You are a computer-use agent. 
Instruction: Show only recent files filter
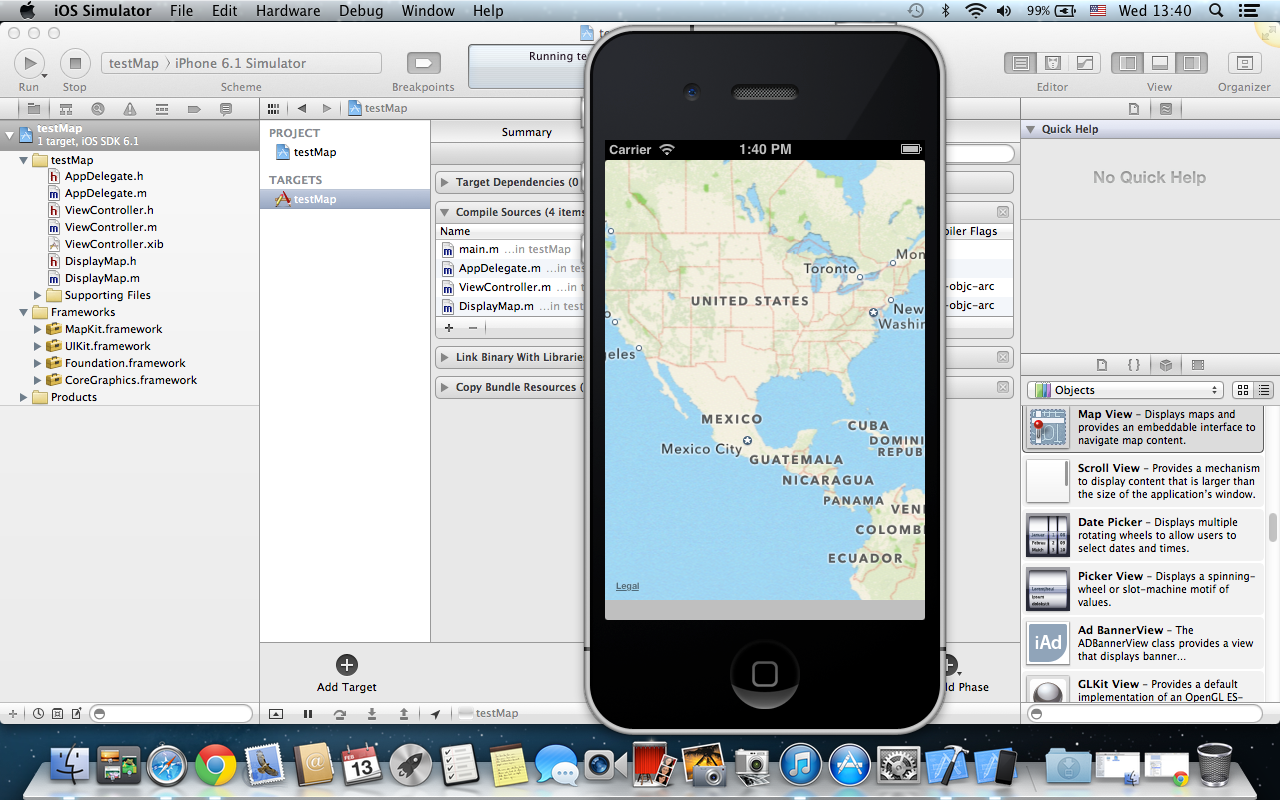[38, 714]
